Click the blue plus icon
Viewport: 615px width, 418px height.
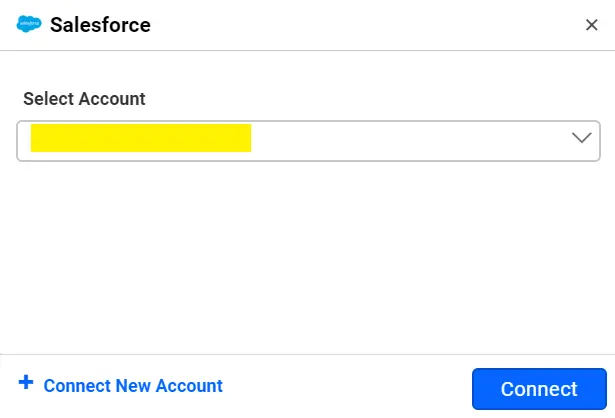[x=26, y=383]
